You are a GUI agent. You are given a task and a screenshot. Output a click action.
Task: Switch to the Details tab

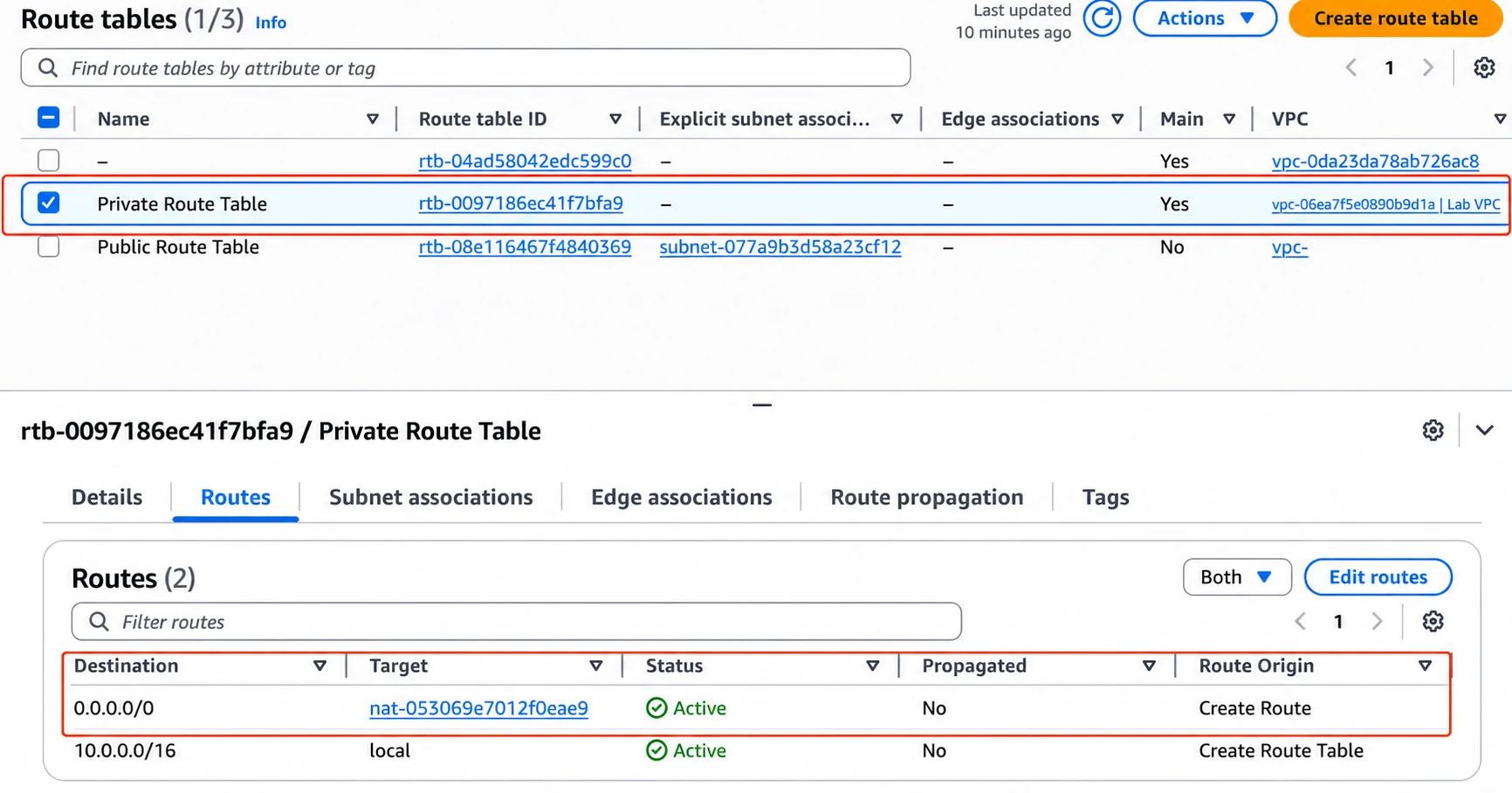[x=107, y=497]
